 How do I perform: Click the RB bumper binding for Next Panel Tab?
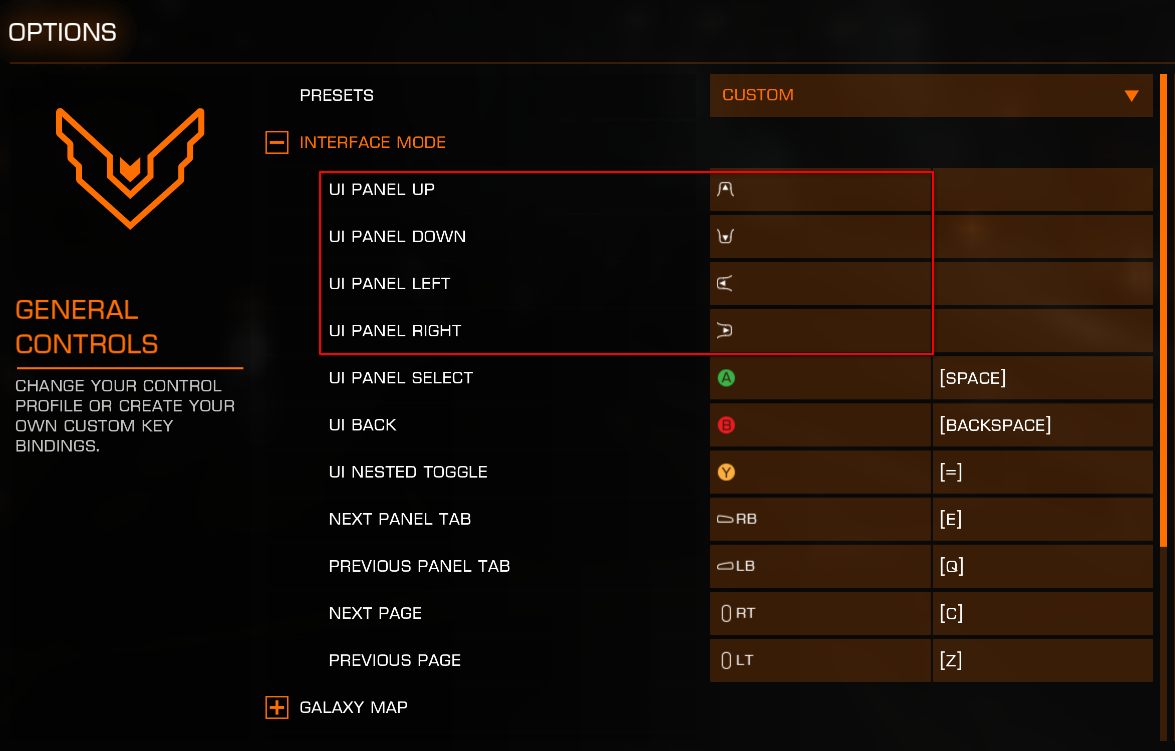(x=820, y=519)
